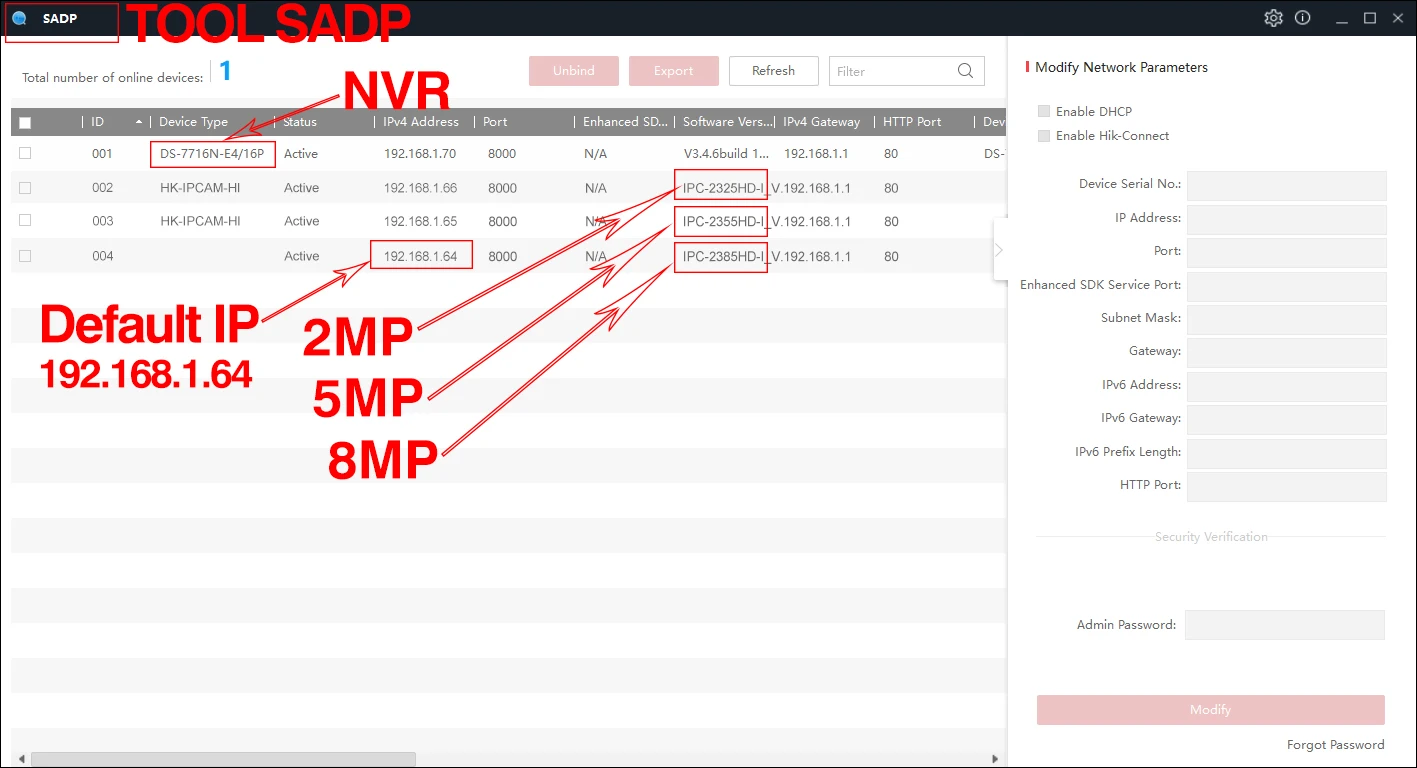Click the ID column sort arrow
This screenshot has width=1417, height=768.
(x=139, y=122)
